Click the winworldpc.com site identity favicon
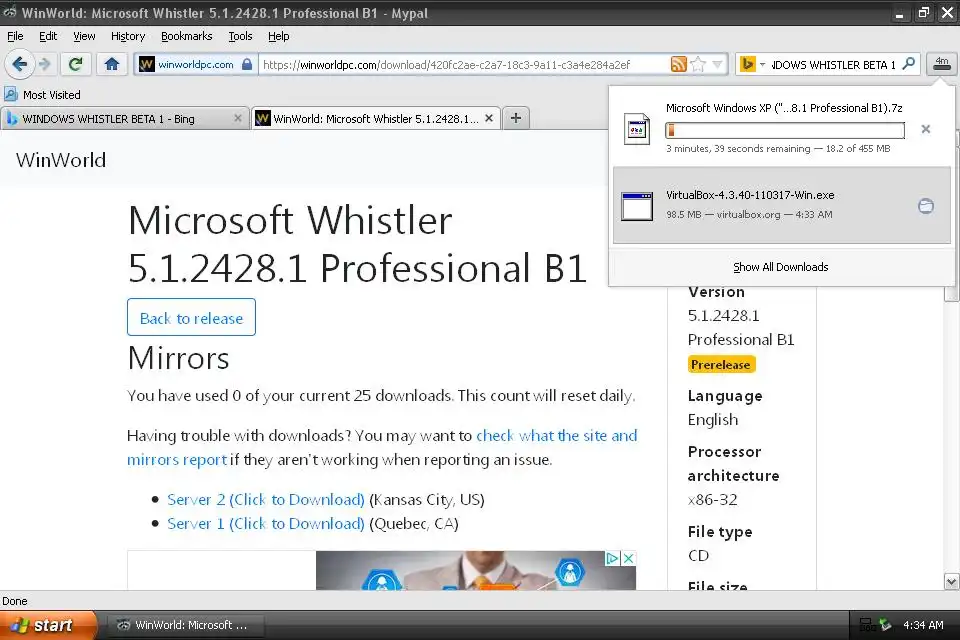This screenshot has height=640, width=960. tap(147, 64)
